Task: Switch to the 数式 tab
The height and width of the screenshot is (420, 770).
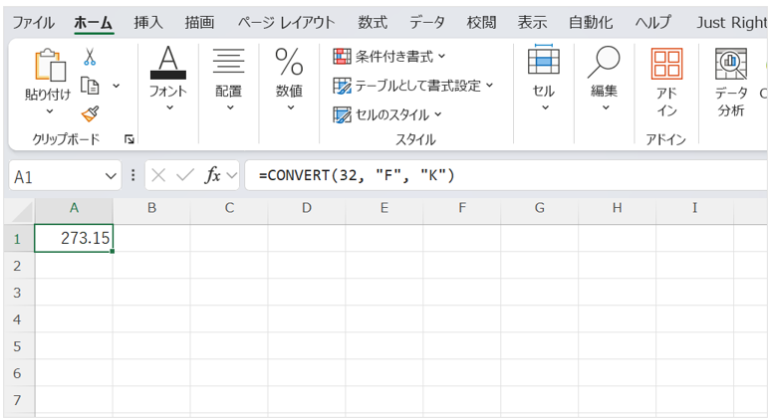Action: coord(373,23)
